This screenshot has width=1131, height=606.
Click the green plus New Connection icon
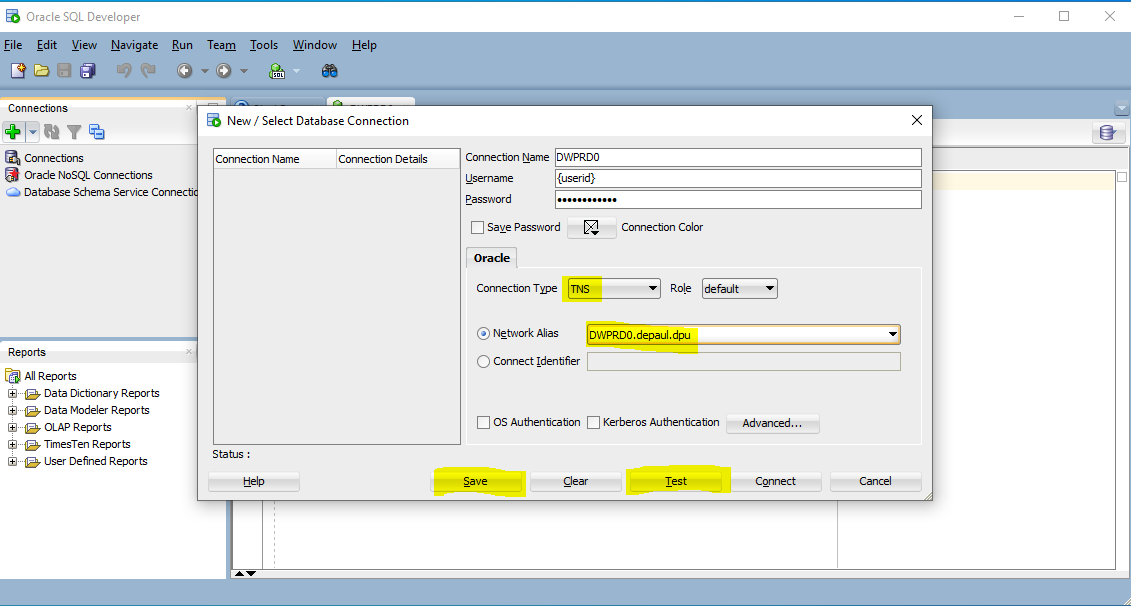click(13, 132)
